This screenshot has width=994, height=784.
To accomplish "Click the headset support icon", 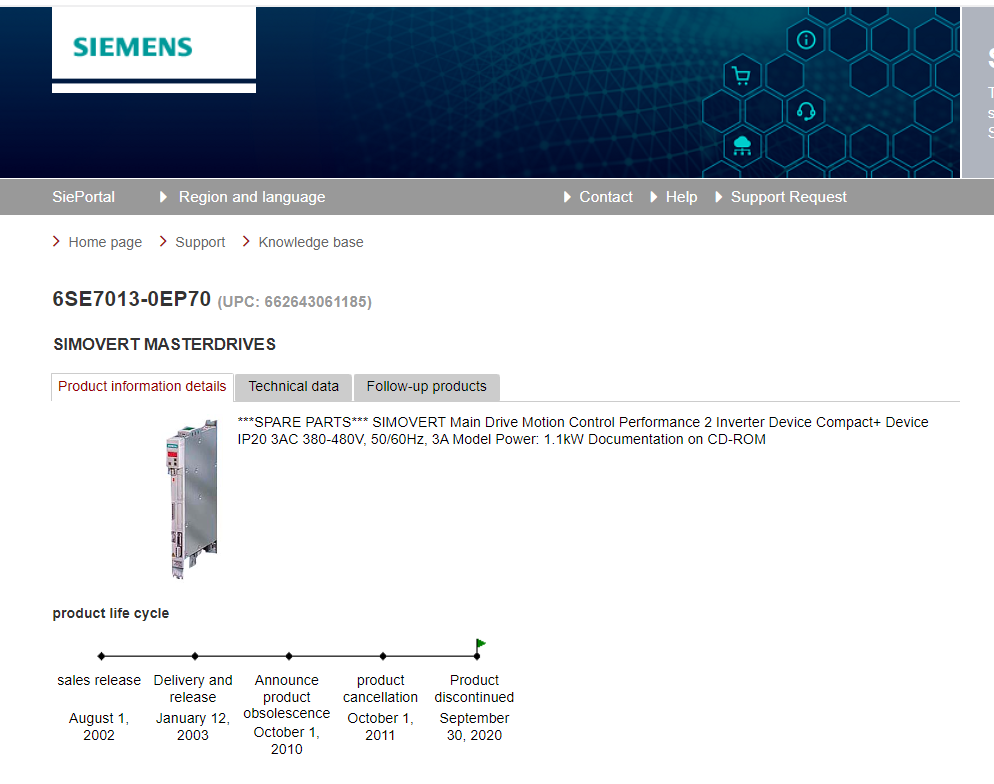I will coord(806,111).
